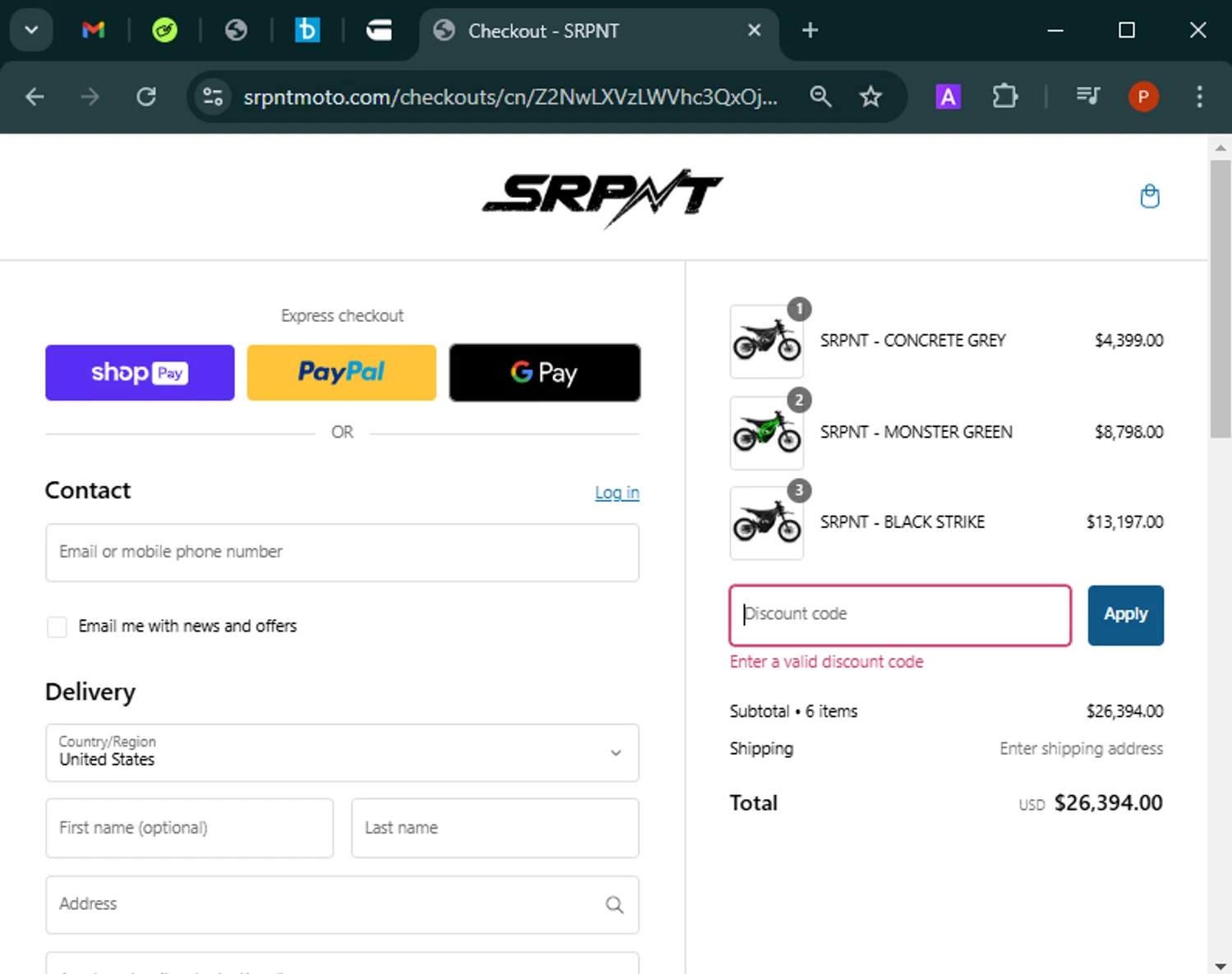Focus the Email or mobile phone number field
The width and height of the screenshot is (1232, 974).
(x=342, y=553)
